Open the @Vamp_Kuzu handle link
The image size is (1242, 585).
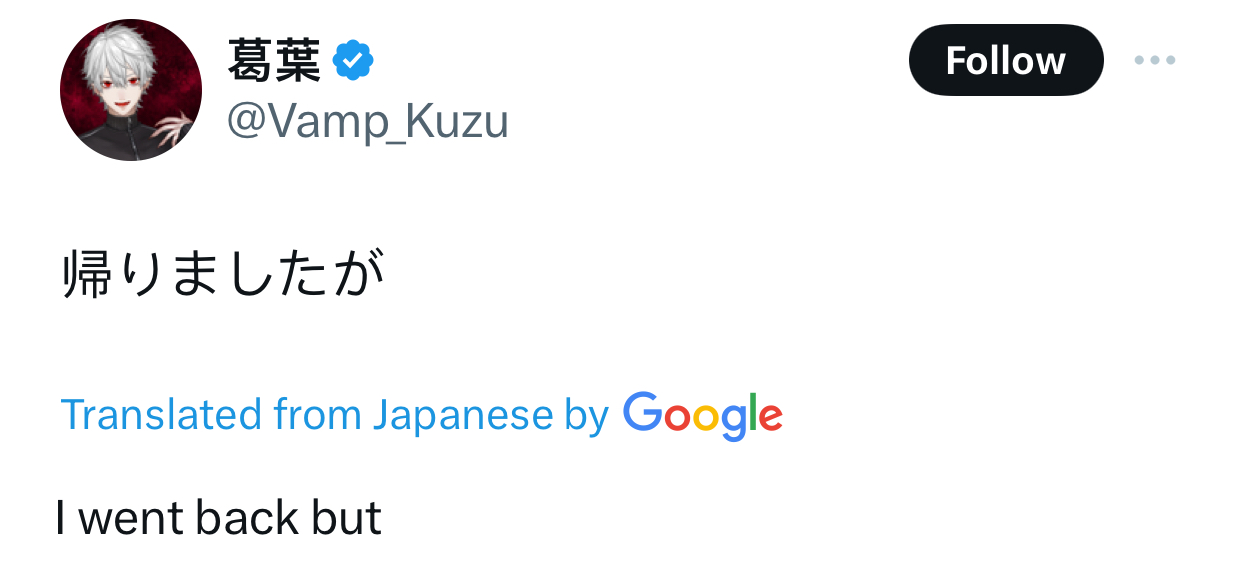click(368, 122)
